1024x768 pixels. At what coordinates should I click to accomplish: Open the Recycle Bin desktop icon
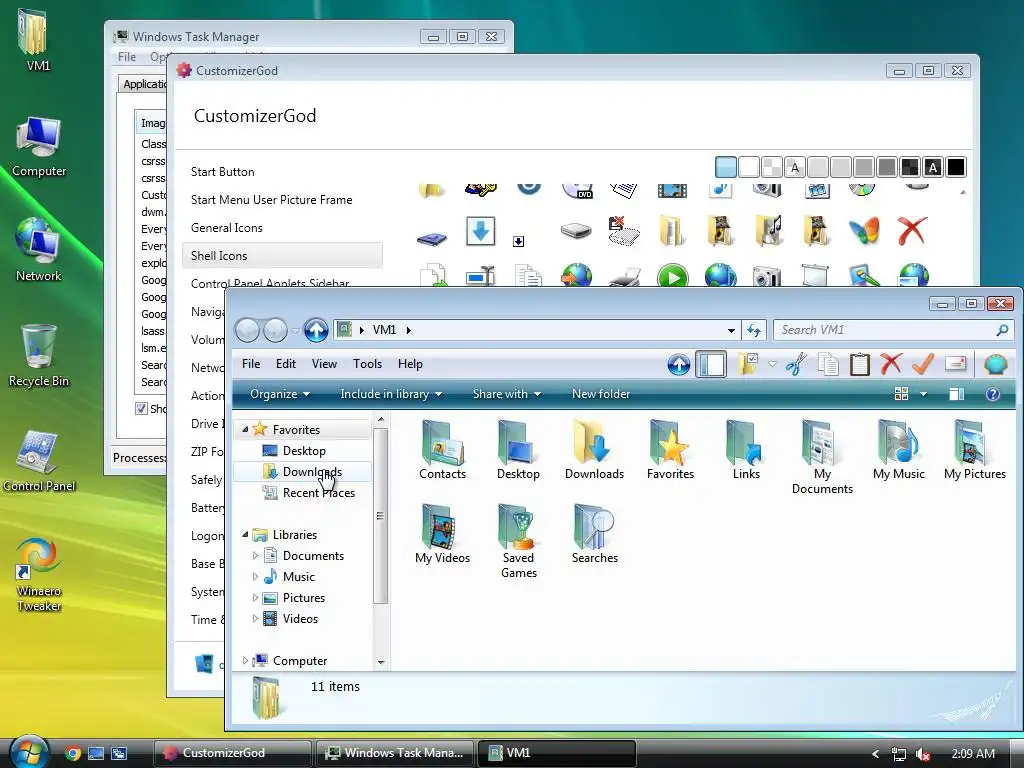[x=39, y=356]
